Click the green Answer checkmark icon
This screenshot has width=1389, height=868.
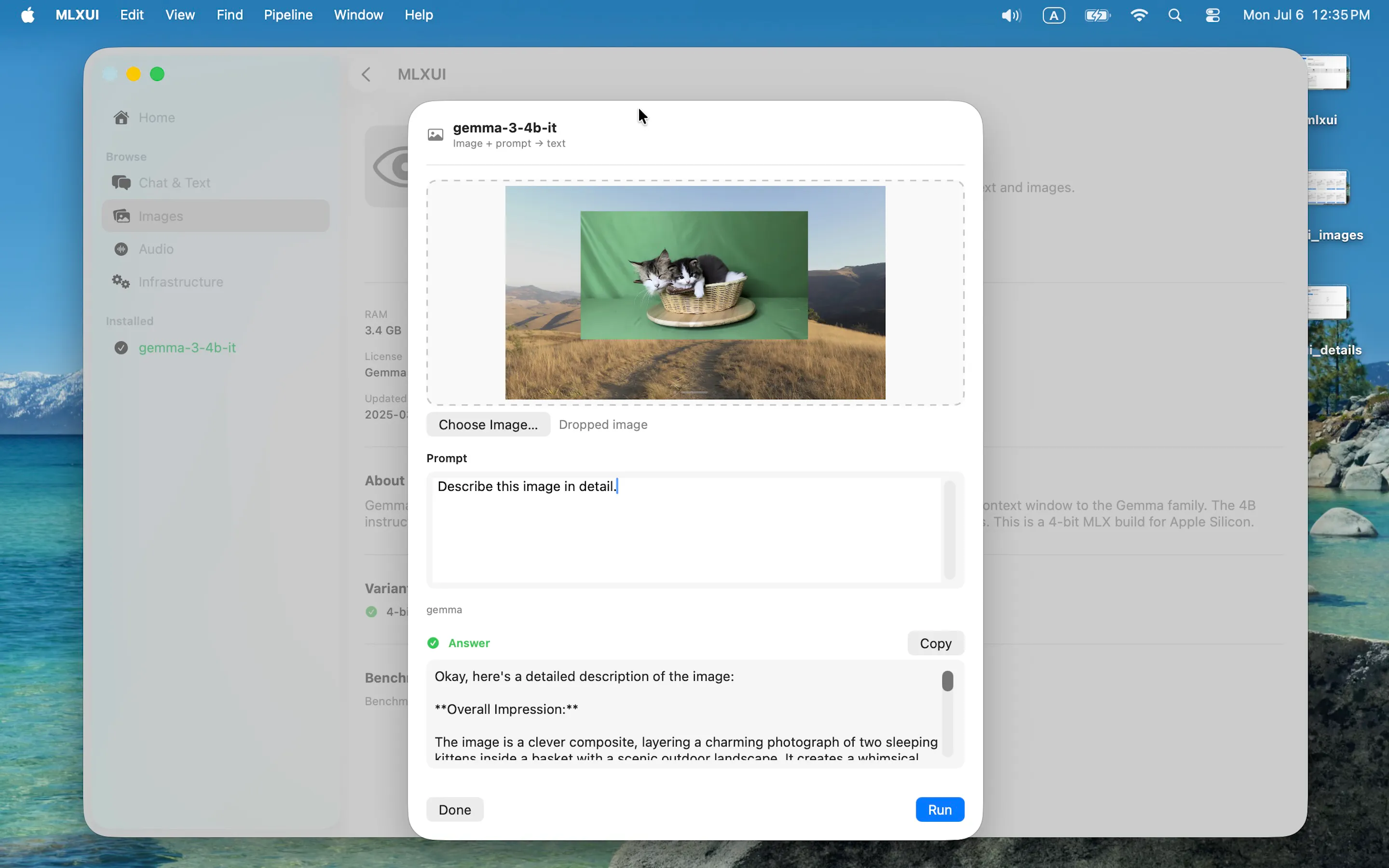[x=434, y=643]
